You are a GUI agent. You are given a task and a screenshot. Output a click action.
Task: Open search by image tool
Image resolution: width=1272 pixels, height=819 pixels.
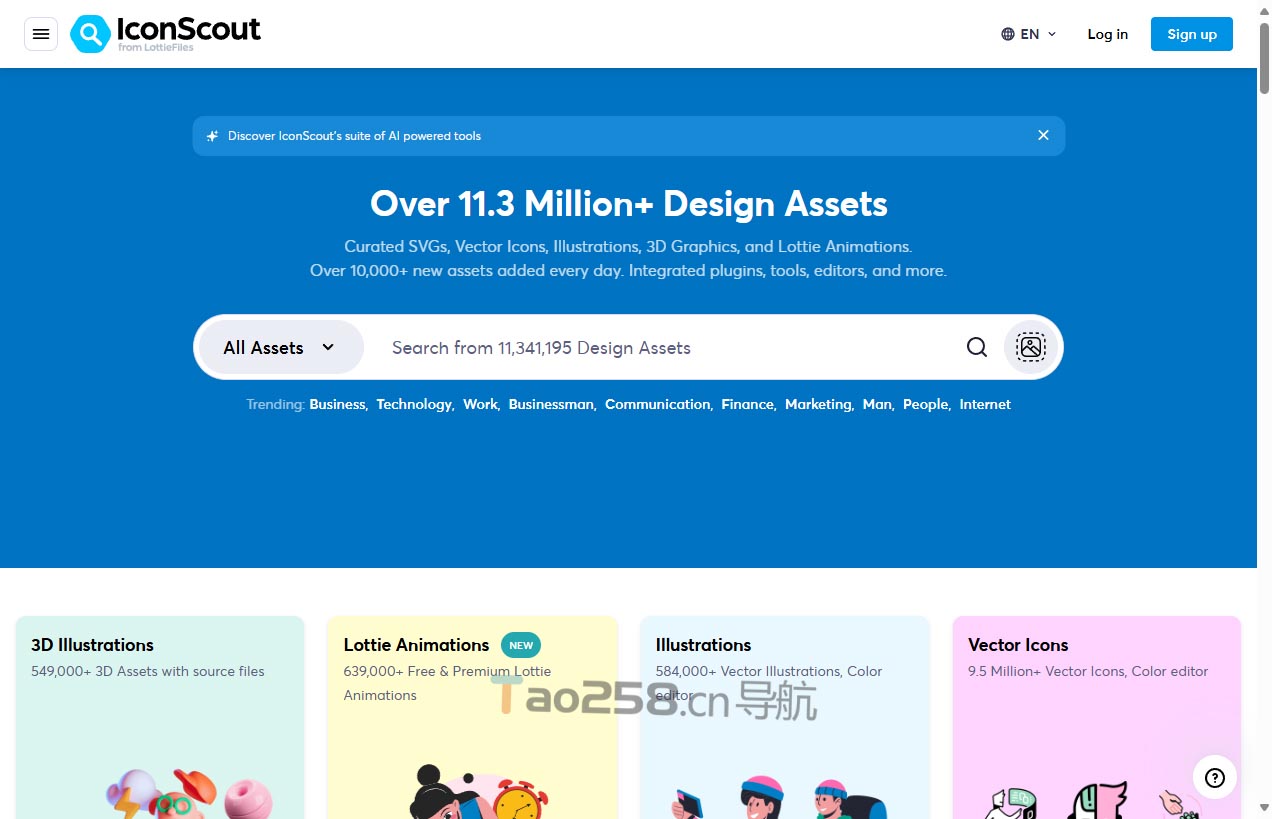point(1030,347)
